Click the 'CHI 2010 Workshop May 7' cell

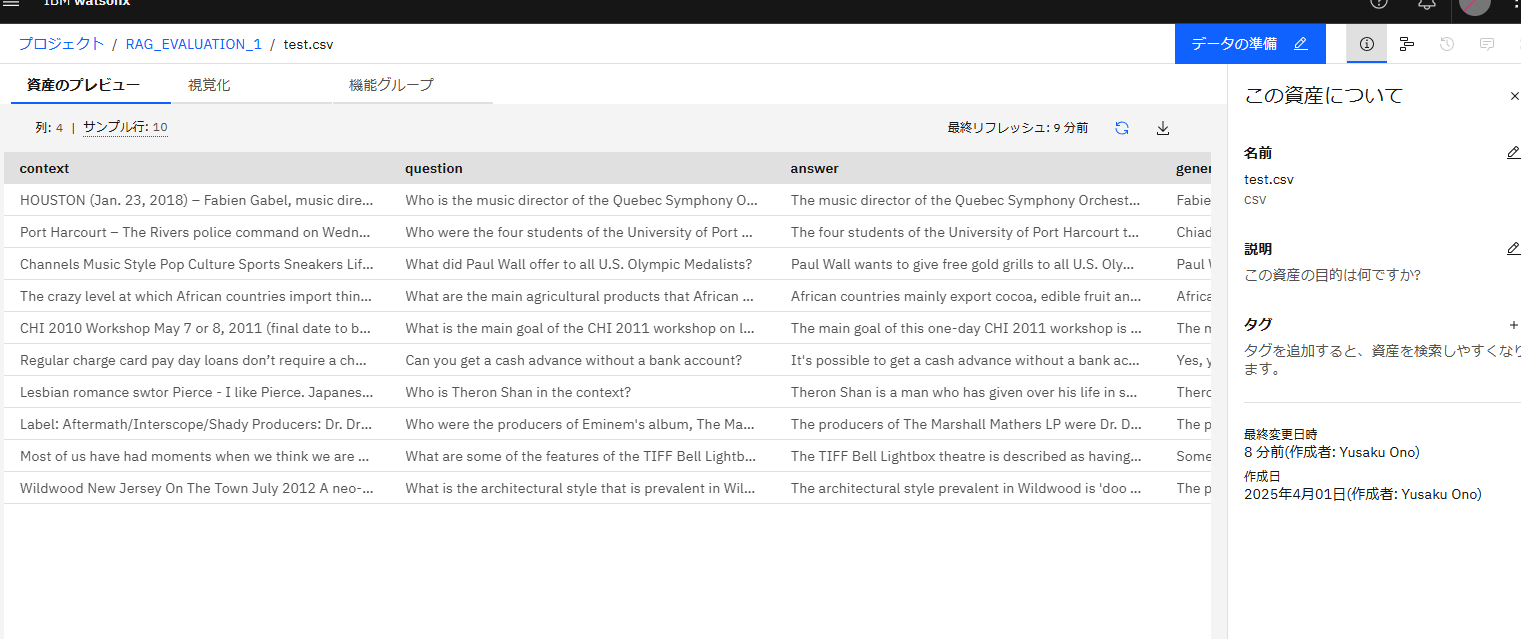(x=196, y=328)
